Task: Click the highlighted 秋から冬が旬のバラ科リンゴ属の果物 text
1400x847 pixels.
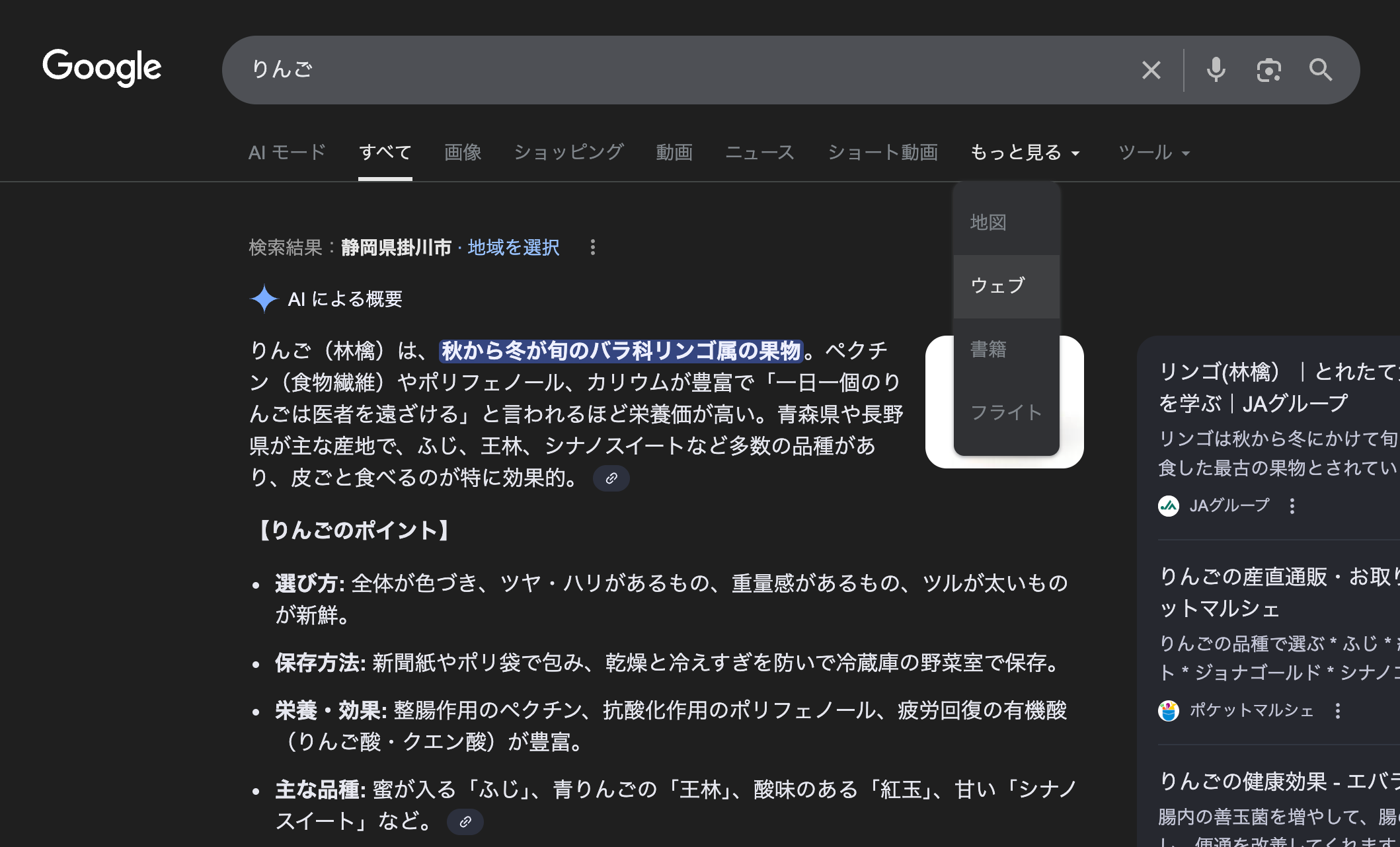Action: [x=621, y=351]
